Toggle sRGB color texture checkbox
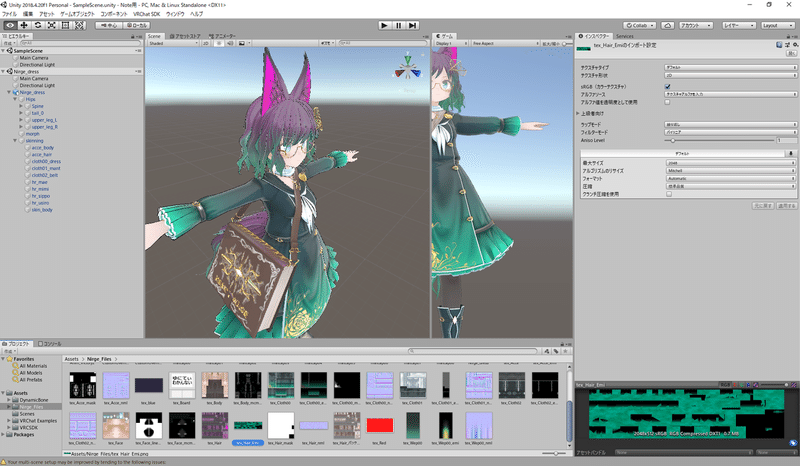This screenshot has width=800, height=466. click(667, 87)
